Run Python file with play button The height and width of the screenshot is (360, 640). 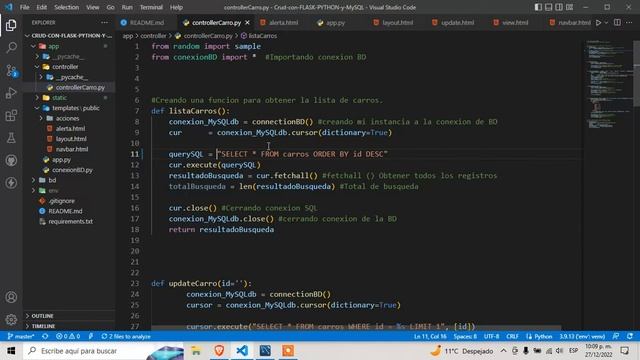[x=598, y=22]
